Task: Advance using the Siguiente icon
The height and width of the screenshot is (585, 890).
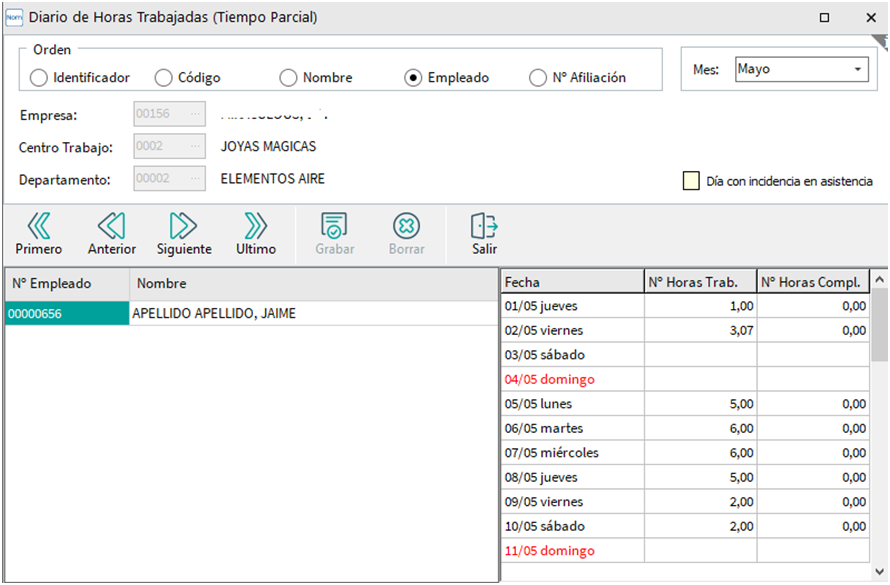Action: pos(184,225)
